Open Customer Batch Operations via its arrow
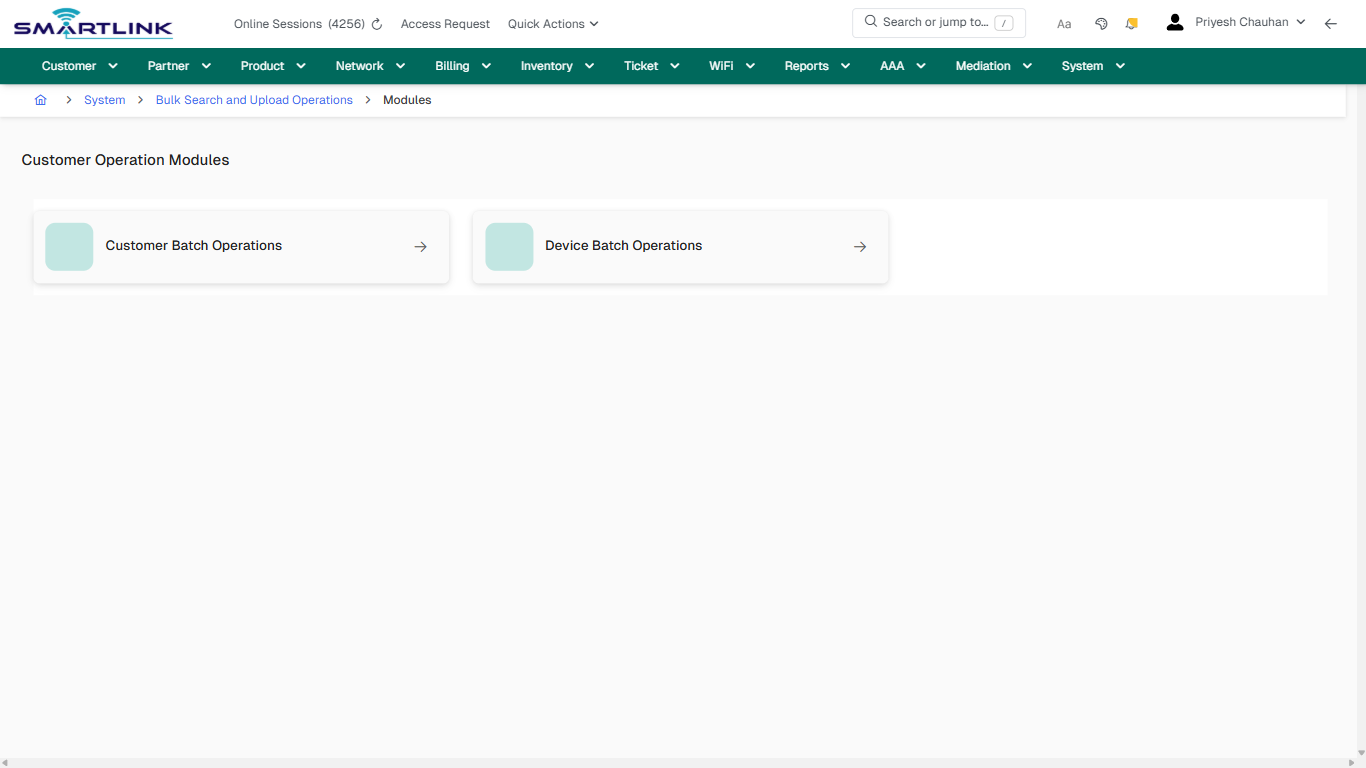This screenshot has width=1366, height=768. coord(420,246)
